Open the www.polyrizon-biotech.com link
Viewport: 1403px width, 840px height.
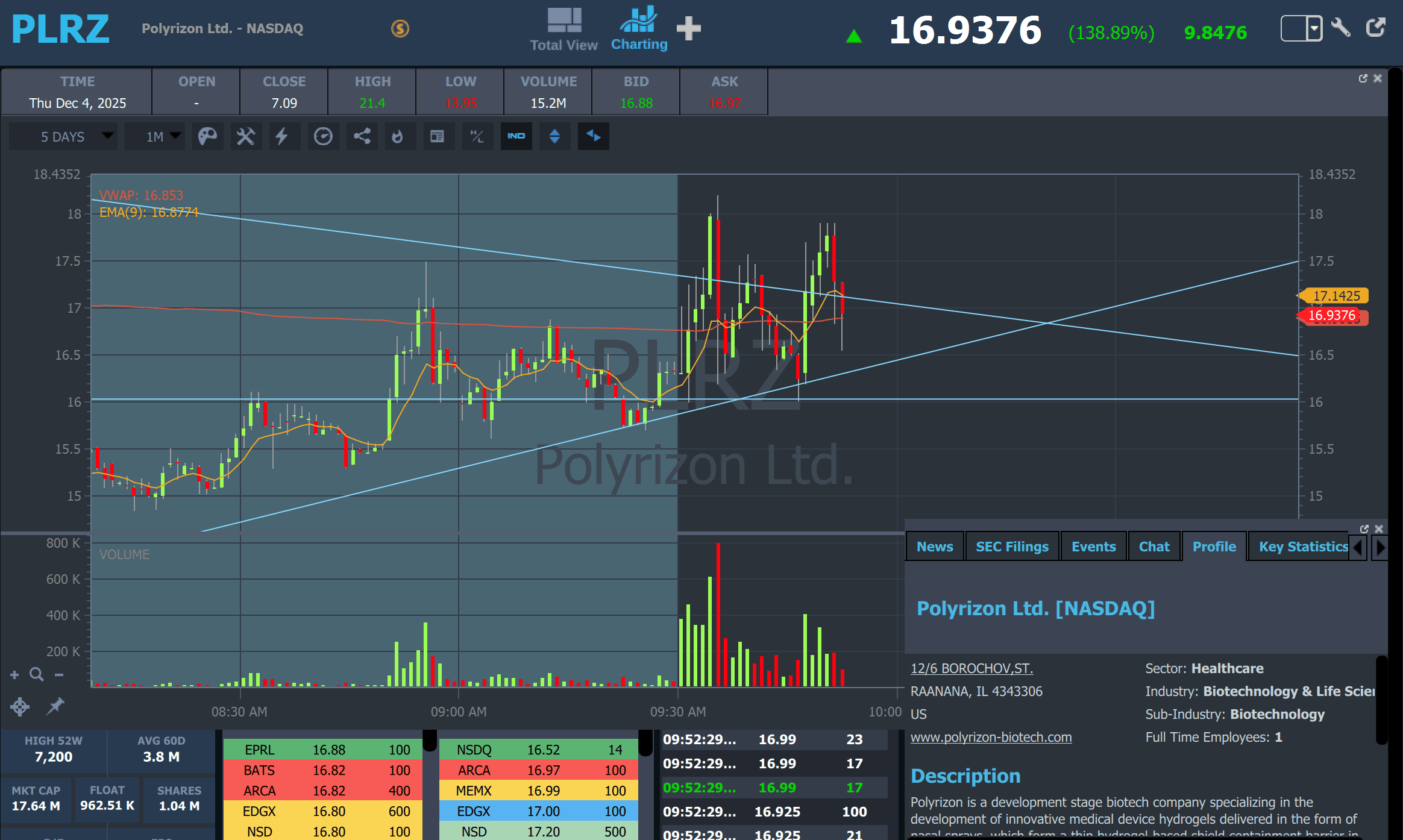click(x=991, y=737)
